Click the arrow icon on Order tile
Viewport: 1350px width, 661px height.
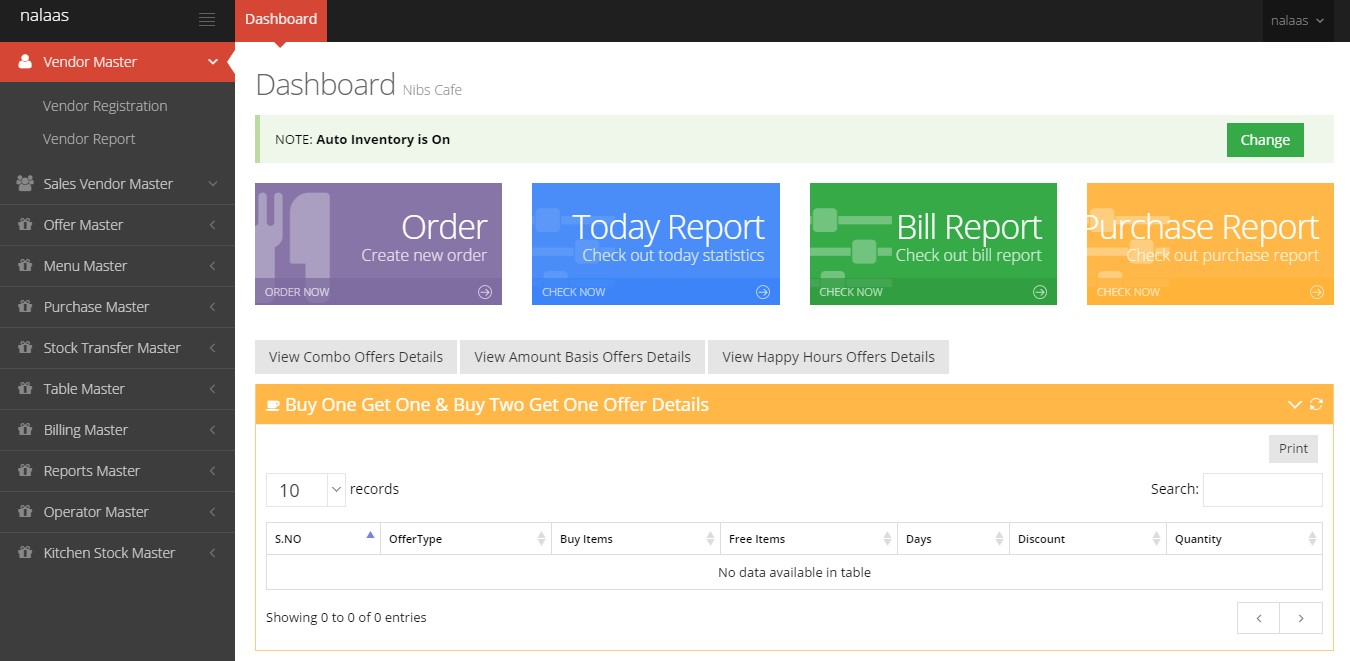[x=485, y=292]
